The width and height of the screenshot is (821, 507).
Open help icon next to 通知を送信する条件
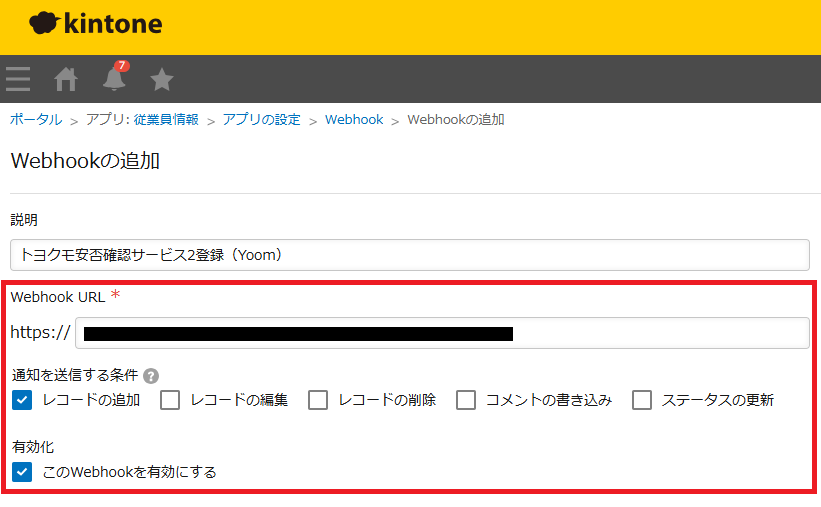pyautogui.click(x=151, y=376)
